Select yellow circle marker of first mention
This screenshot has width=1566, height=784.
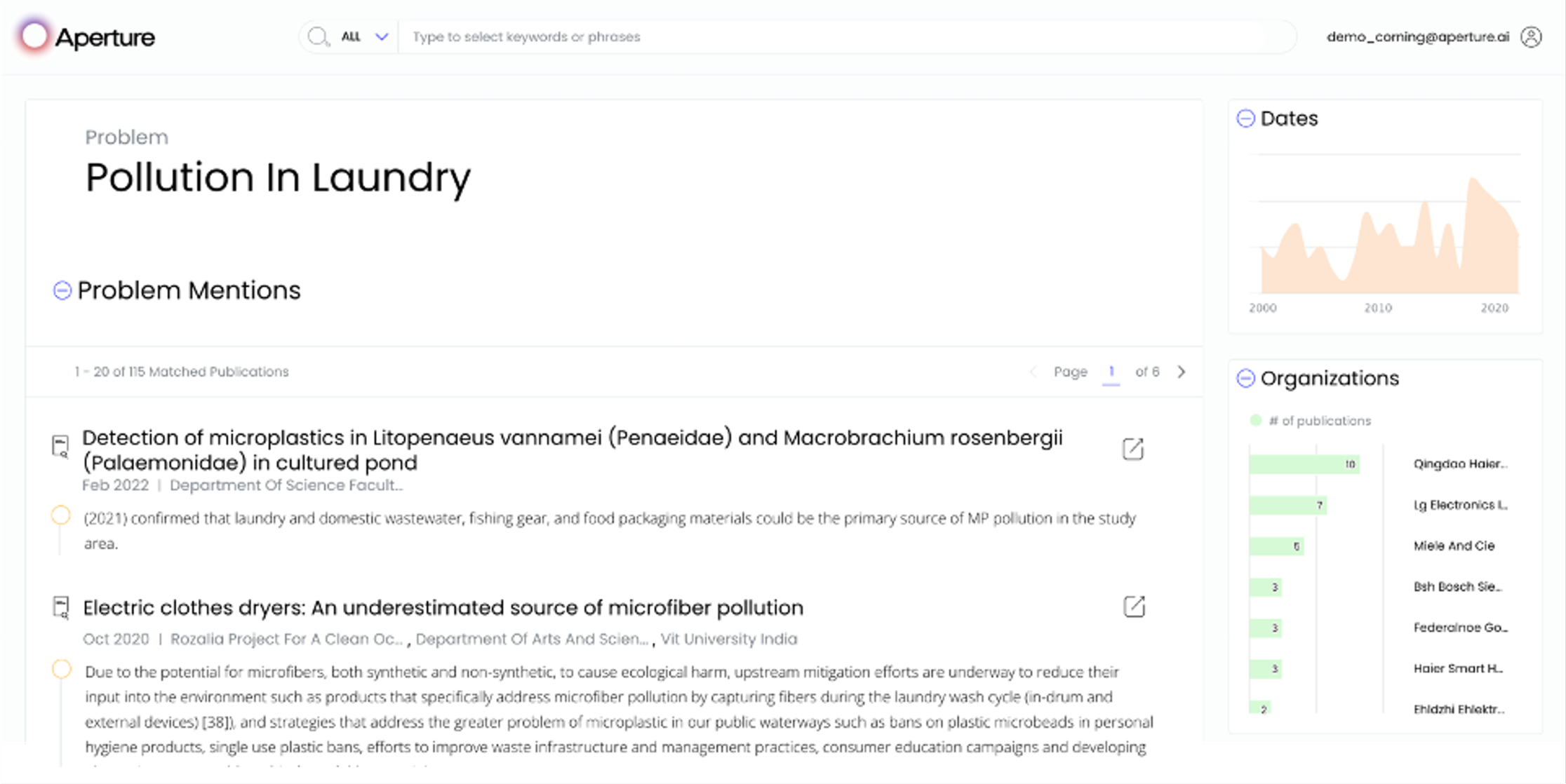click(61, 515)
